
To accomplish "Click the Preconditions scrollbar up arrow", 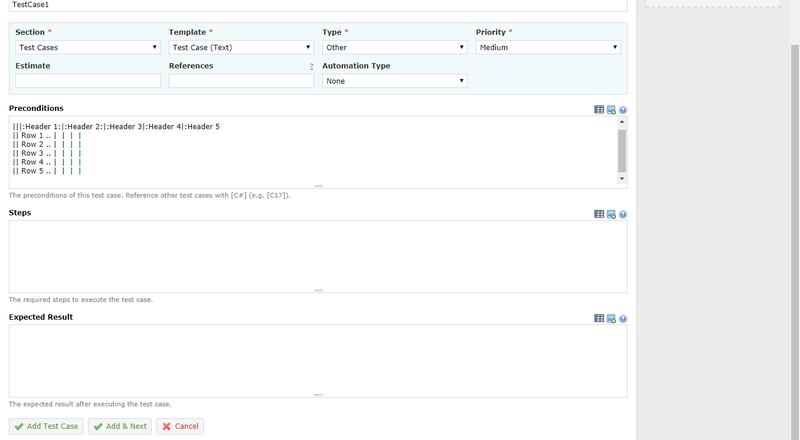I will click(x=621, y=122).
